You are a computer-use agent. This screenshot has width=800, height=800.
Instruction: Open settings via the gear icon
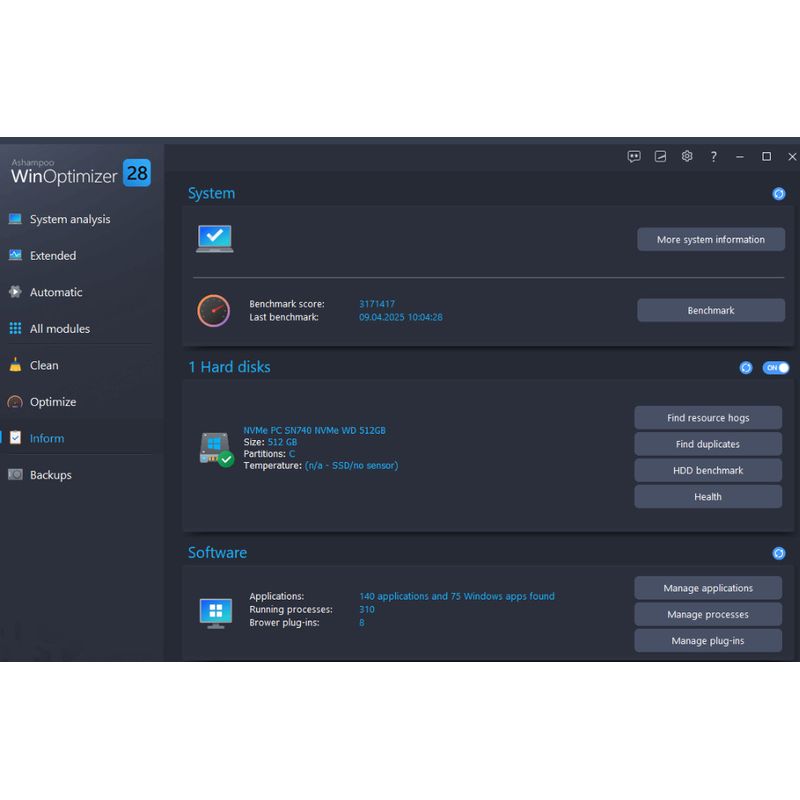[687, 156]
